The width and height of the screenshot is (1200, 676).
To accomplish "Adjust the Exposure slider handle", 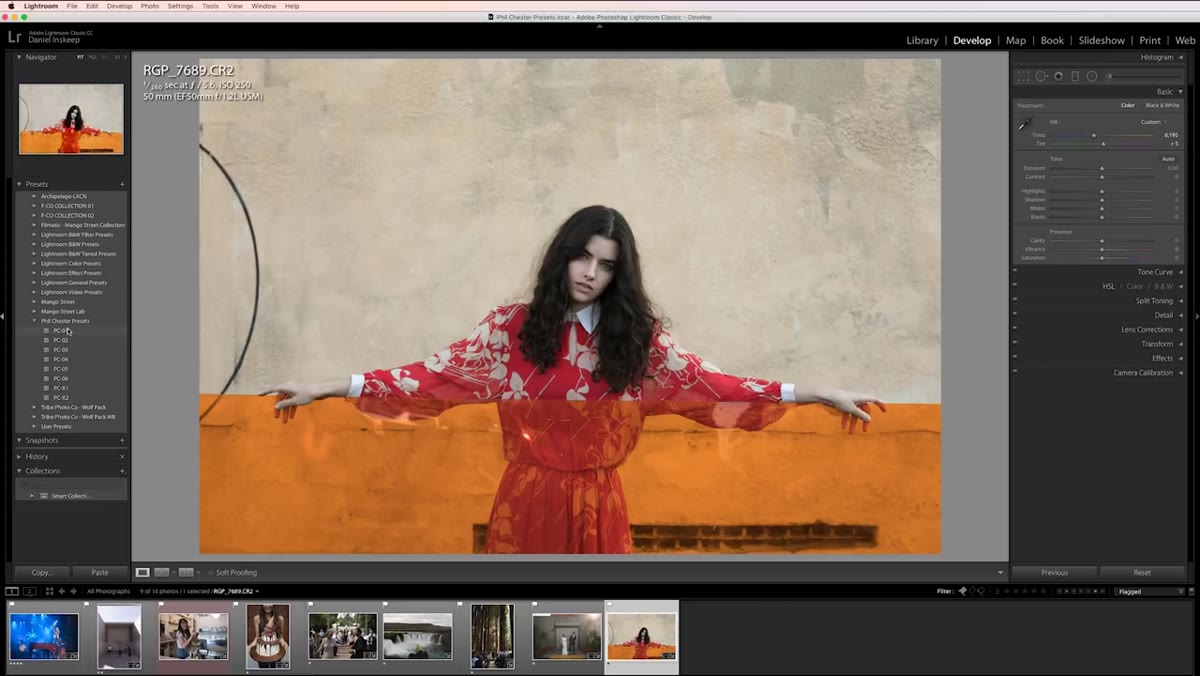I will click(1102, 168).
